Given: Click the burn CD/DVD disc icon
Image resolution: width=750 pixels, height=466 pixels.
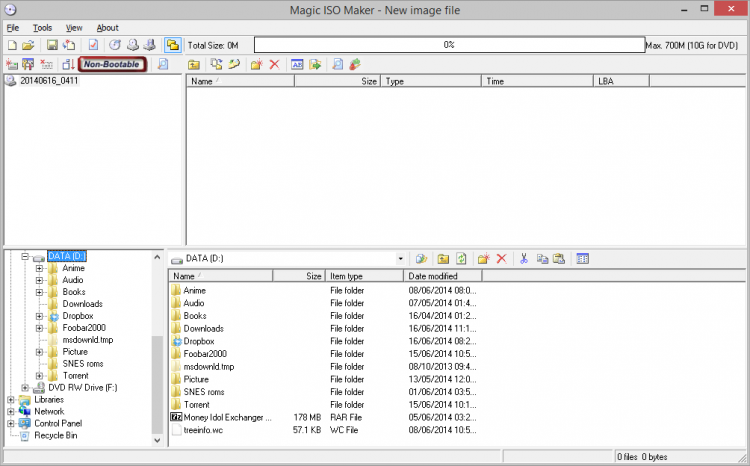Looking at the screenshot, I should pos(115,45).
